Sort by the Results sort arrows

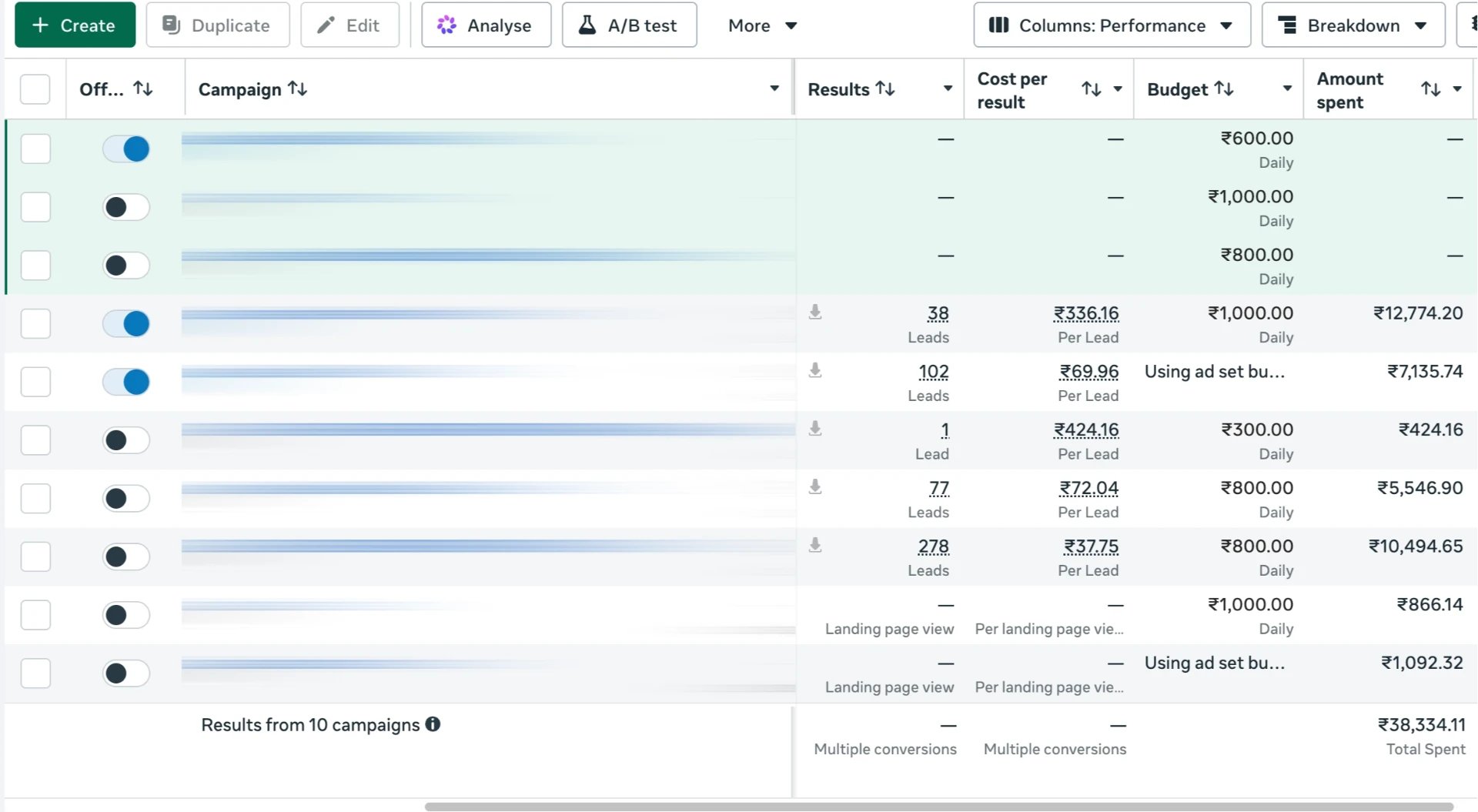click(885, 89)
